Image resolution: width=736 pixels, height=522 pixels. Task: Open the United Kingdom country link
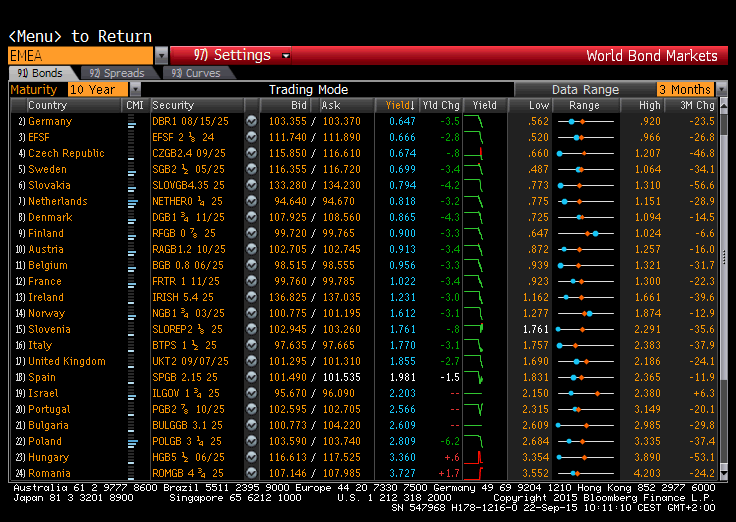[x=67, y=361]
